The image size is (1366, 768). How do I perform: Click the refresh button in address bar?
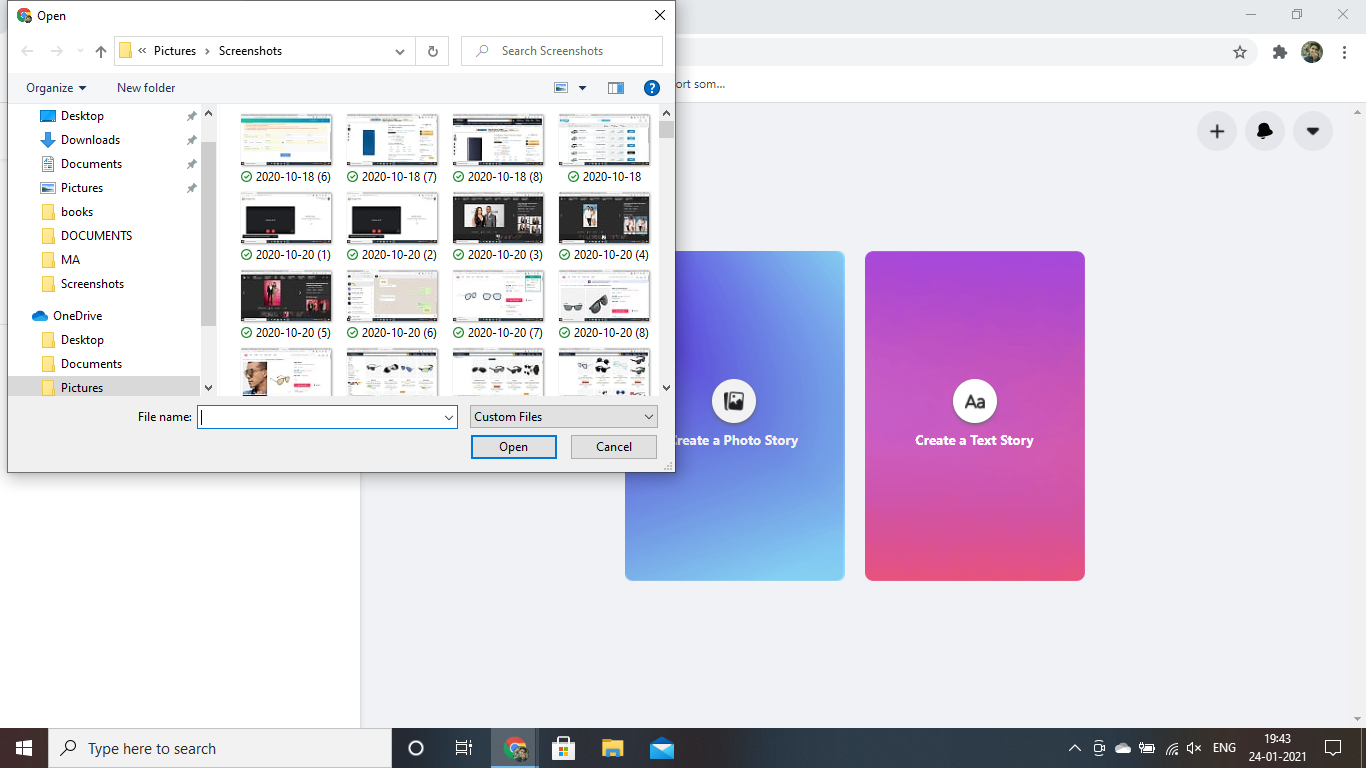[432, 51]
